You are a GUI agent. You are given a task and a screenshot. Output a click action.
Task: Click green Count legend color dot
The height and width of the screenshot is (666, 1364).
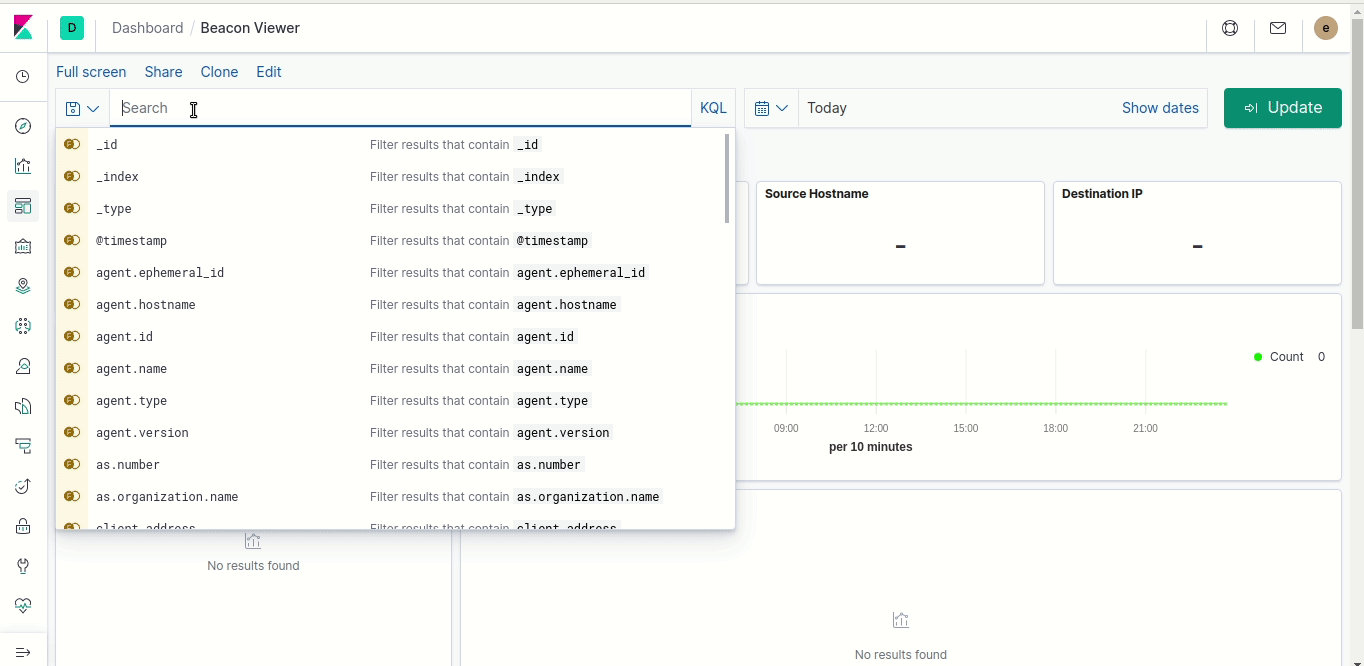point(1258,357)
